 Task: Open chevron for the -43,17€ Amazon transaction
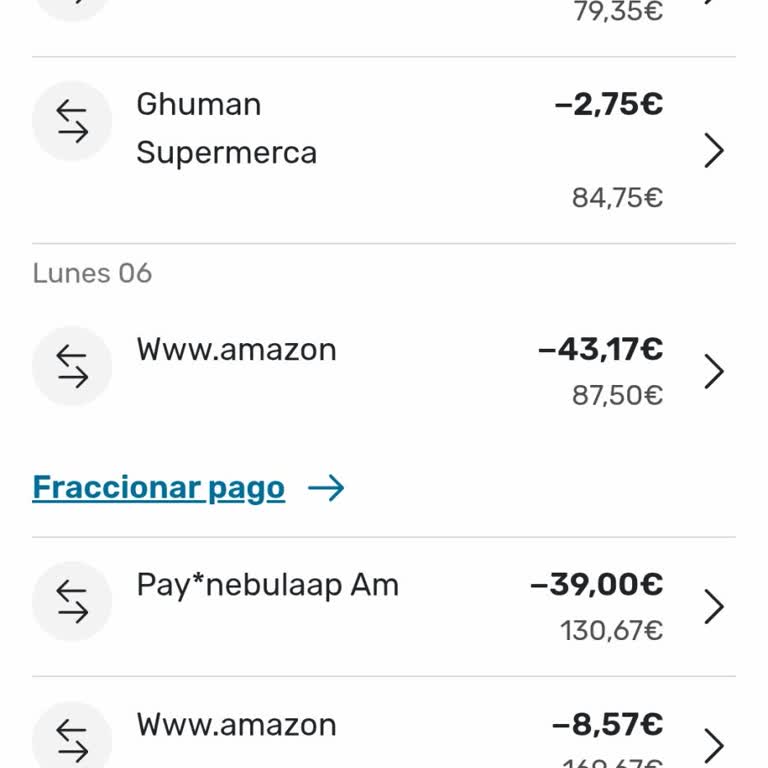click(x=714, y=371)
